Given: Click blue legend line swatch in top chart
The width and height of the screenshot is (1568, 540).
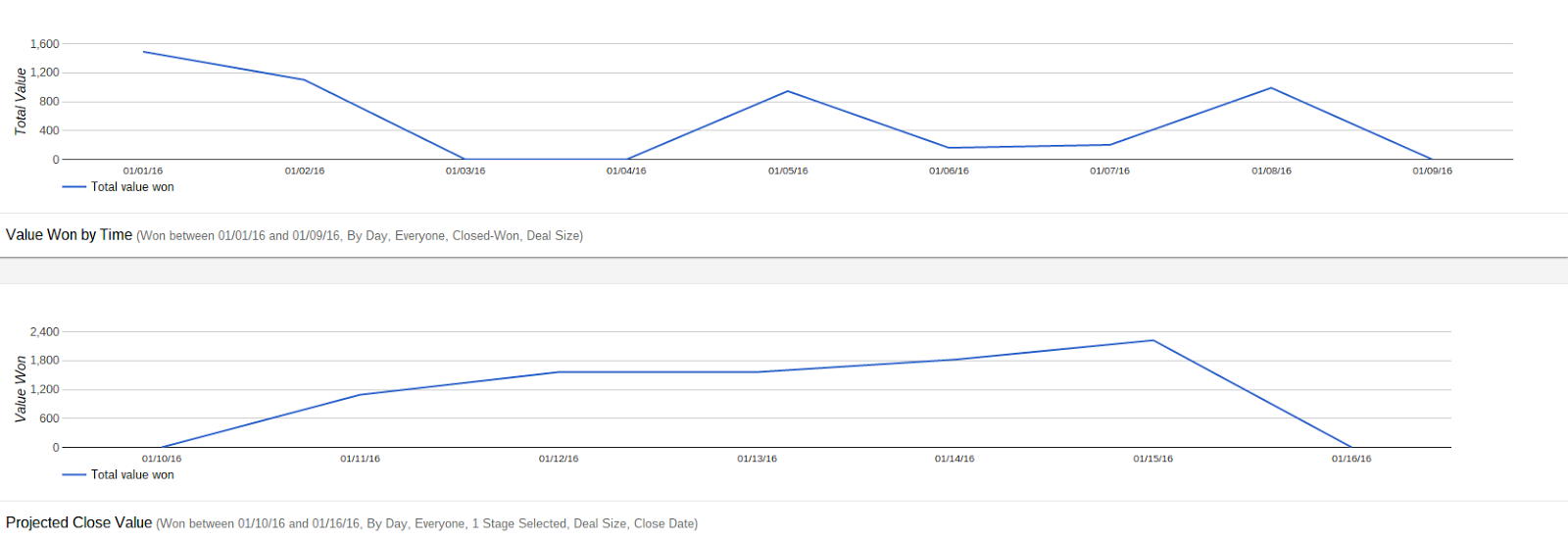Looking at the screenshot, I should [x=74, y=187].
